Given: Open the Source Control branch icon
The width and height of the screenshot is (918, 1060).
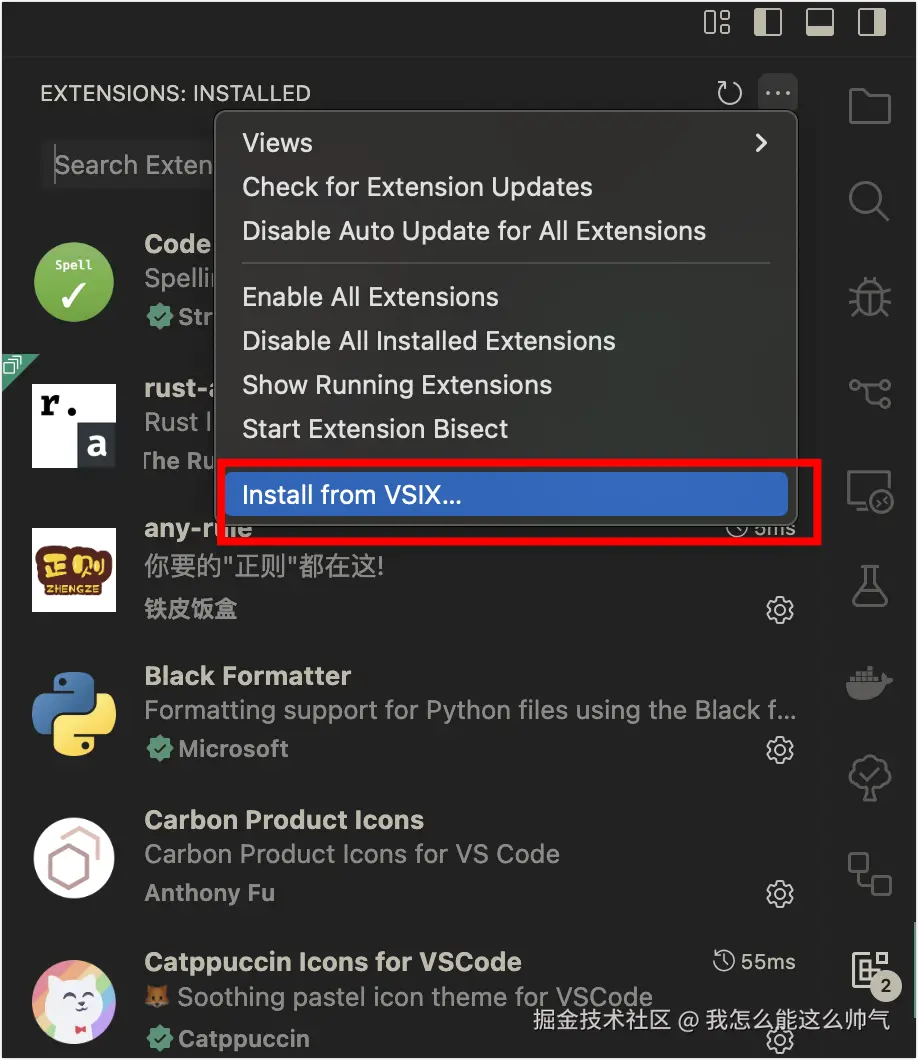Looking at the screenshot, I should pos(870,393).
